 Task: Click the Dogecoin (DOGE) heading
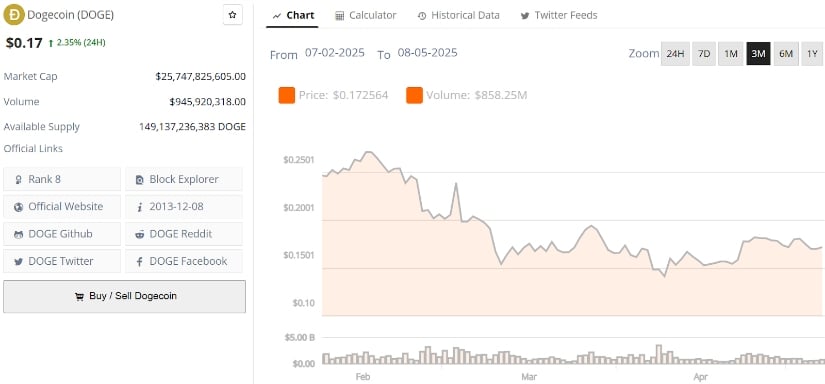tap(71, 15)
